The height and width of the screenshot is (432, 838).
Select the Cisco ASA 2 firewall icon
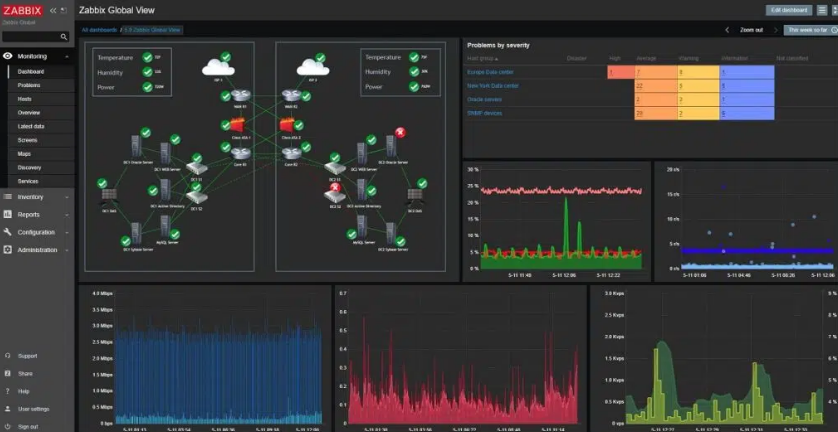tap(288, 126)
